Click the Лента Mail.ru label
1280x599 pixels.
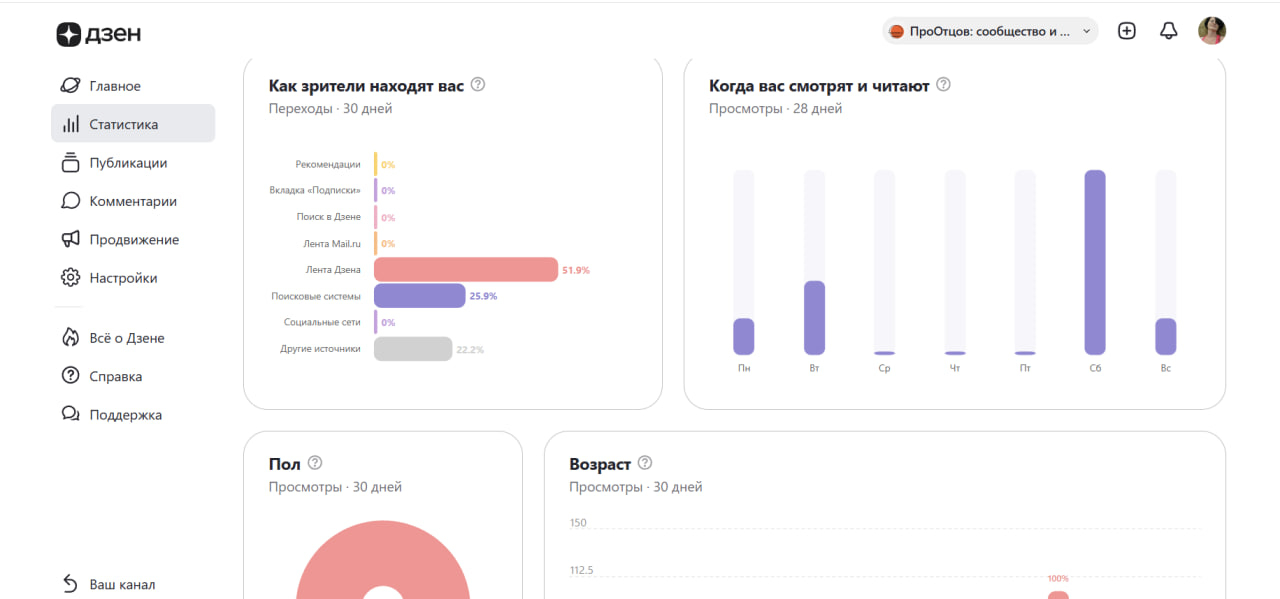332,243
